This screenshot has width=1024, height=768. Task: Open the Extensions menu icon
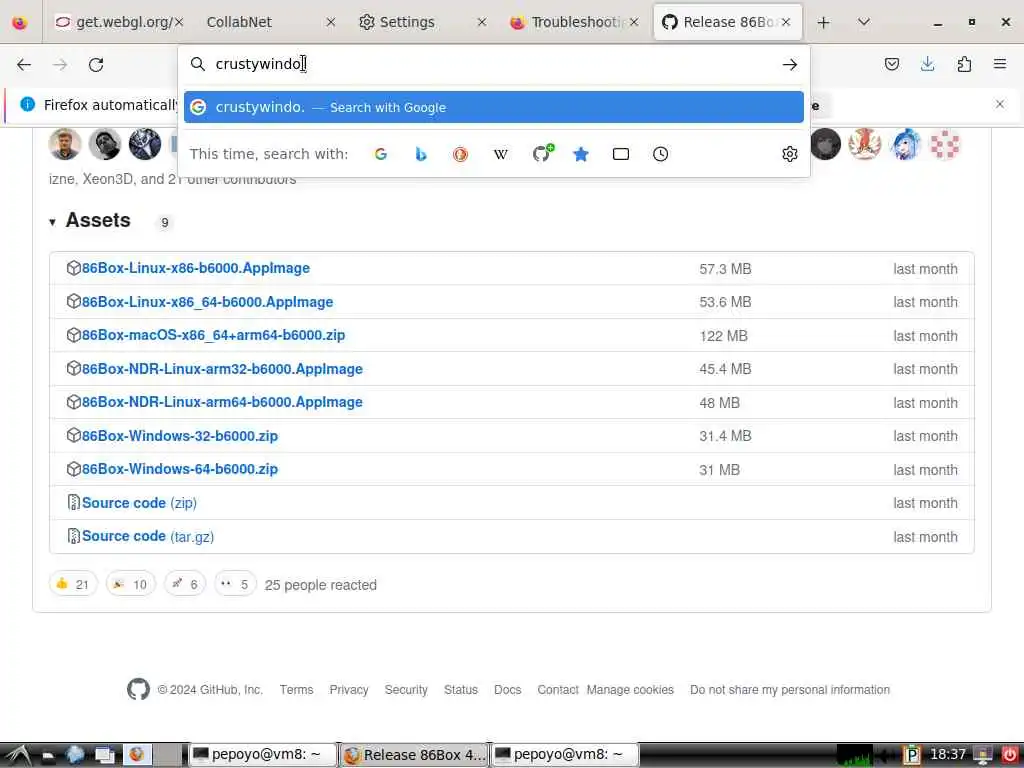click(964, 64)
